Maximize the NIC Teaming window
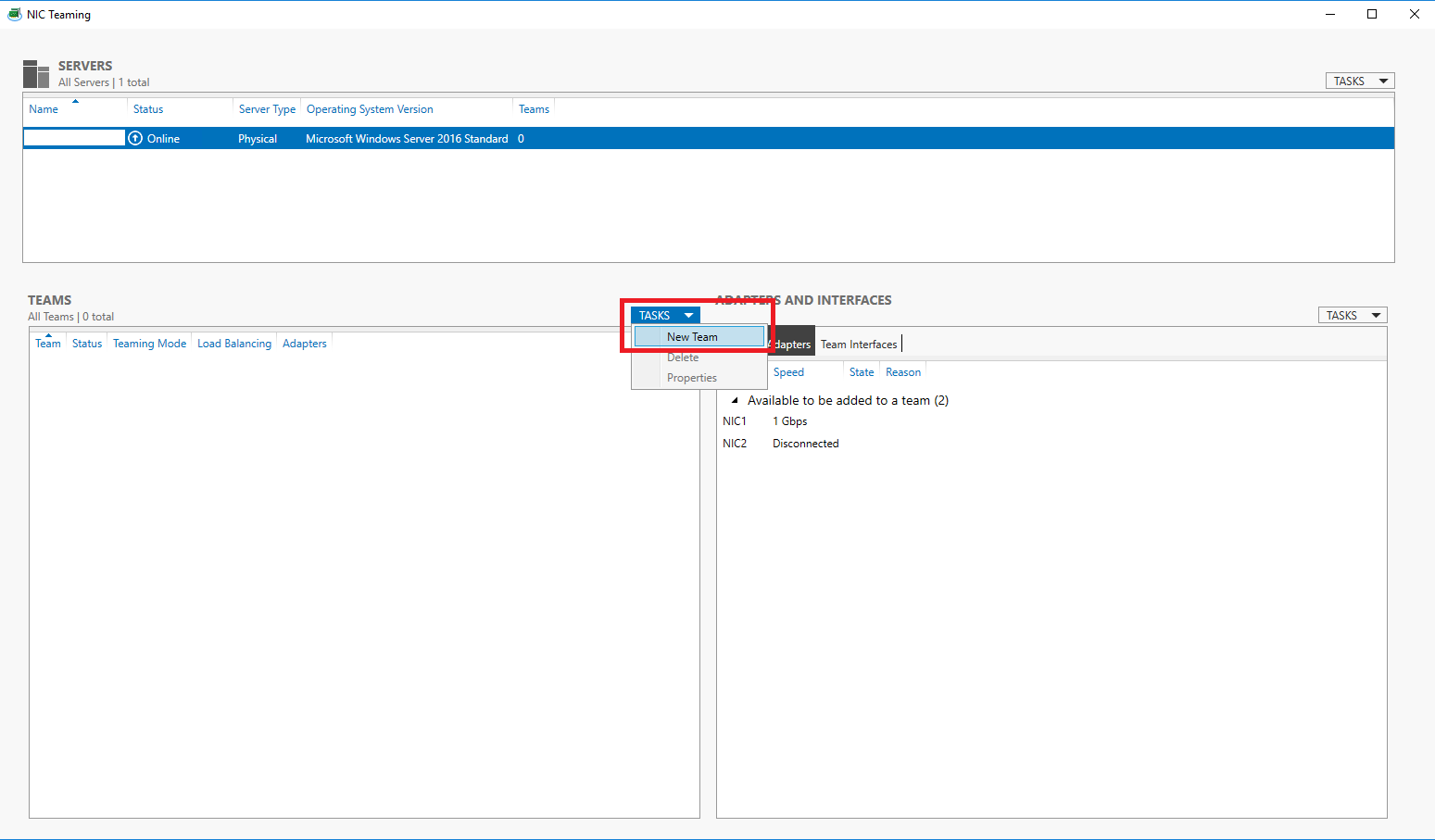Image resolution: width=1435 pixels, height=840 pixels. [1372, 14]
